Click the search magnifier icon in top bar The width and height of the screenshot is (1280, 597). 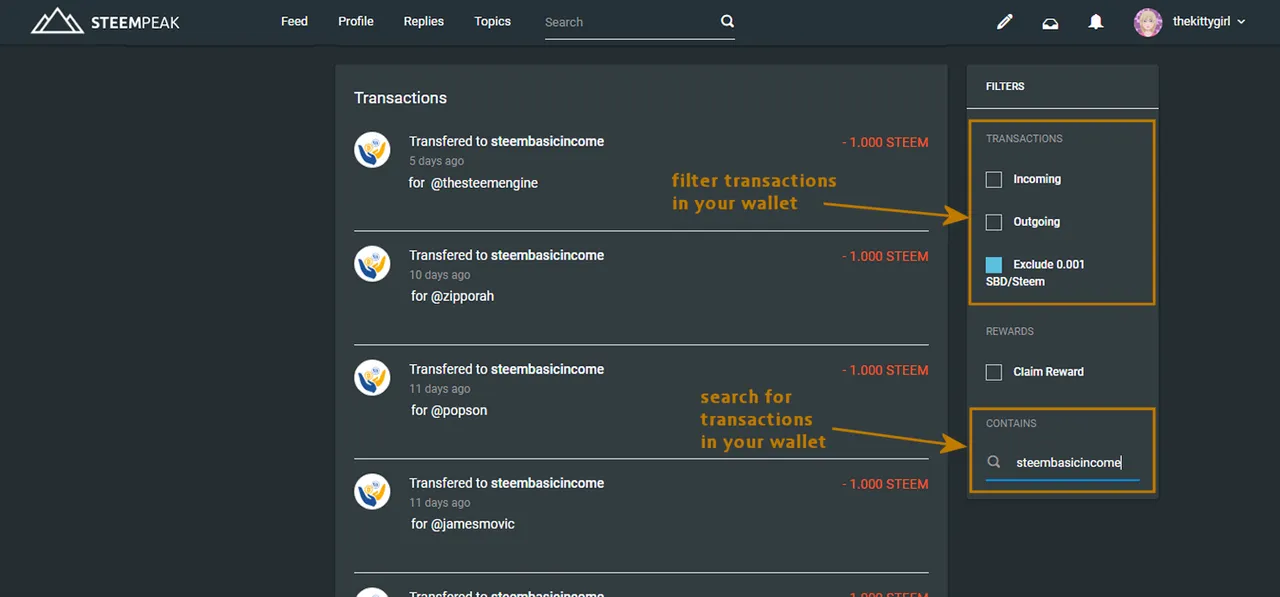coord(727,21)
